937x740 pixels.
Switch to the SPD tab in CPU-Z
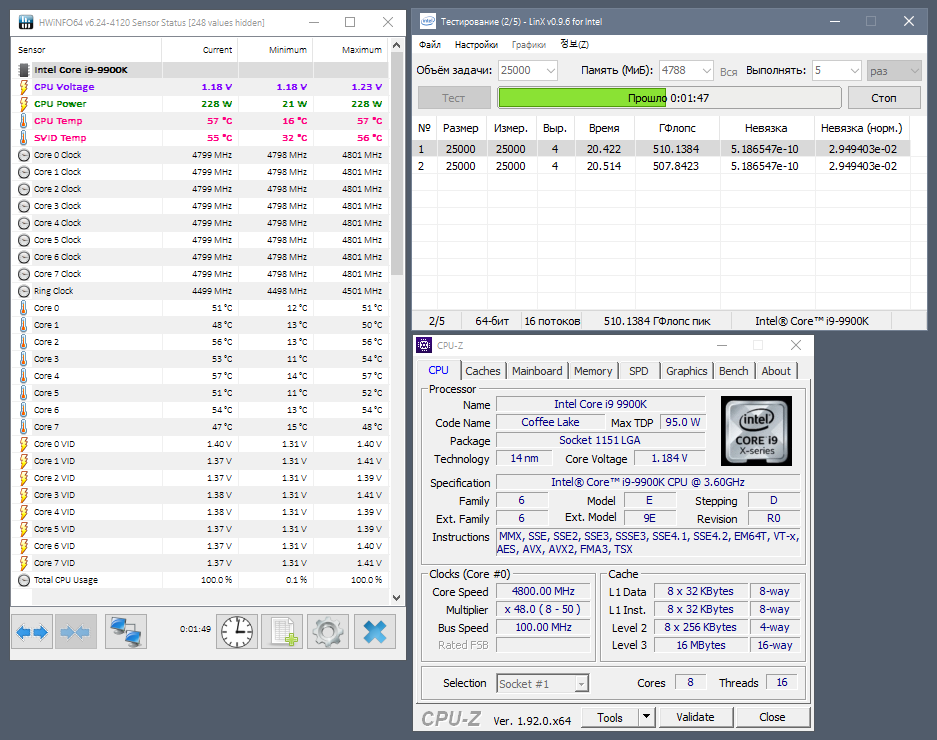(638, 371)
